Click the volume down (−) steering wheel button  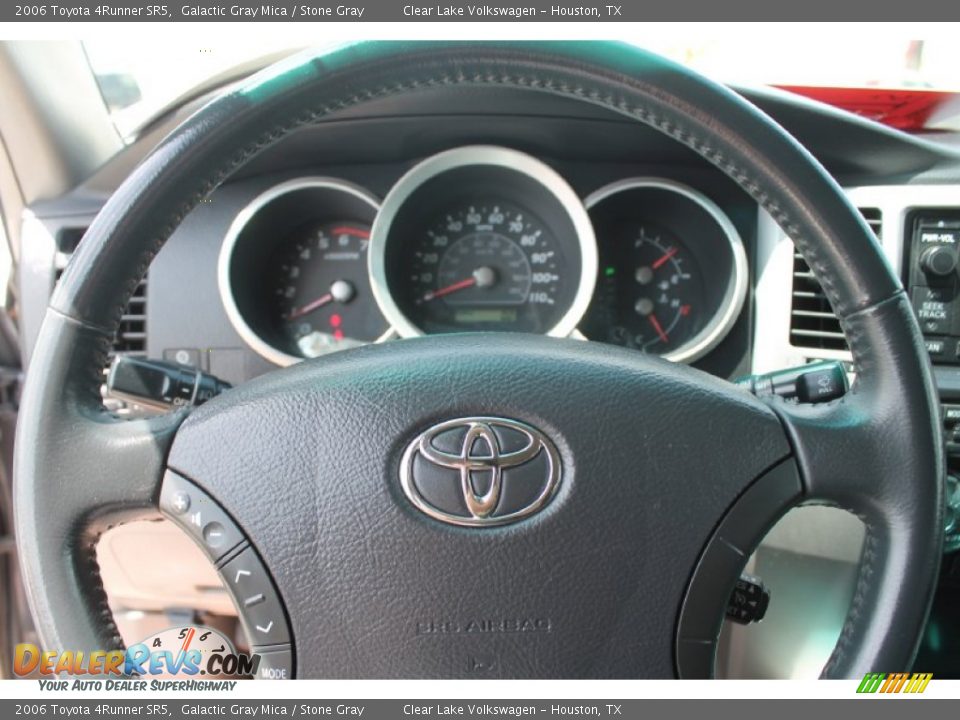pos(213,534)
